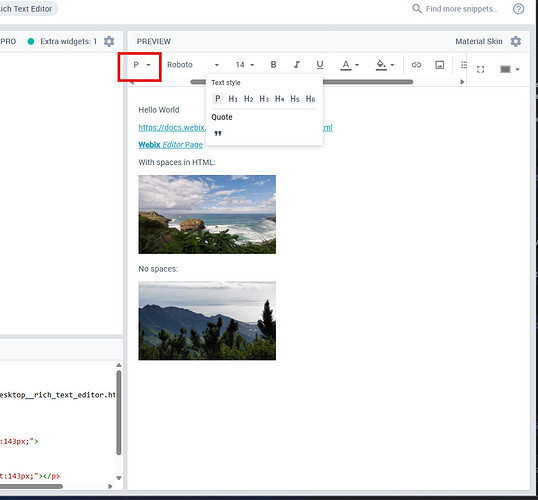Open the Extra widgets settings gear
Image resolution: width=538 pixels, height=500 pixels.
(109, 42)
